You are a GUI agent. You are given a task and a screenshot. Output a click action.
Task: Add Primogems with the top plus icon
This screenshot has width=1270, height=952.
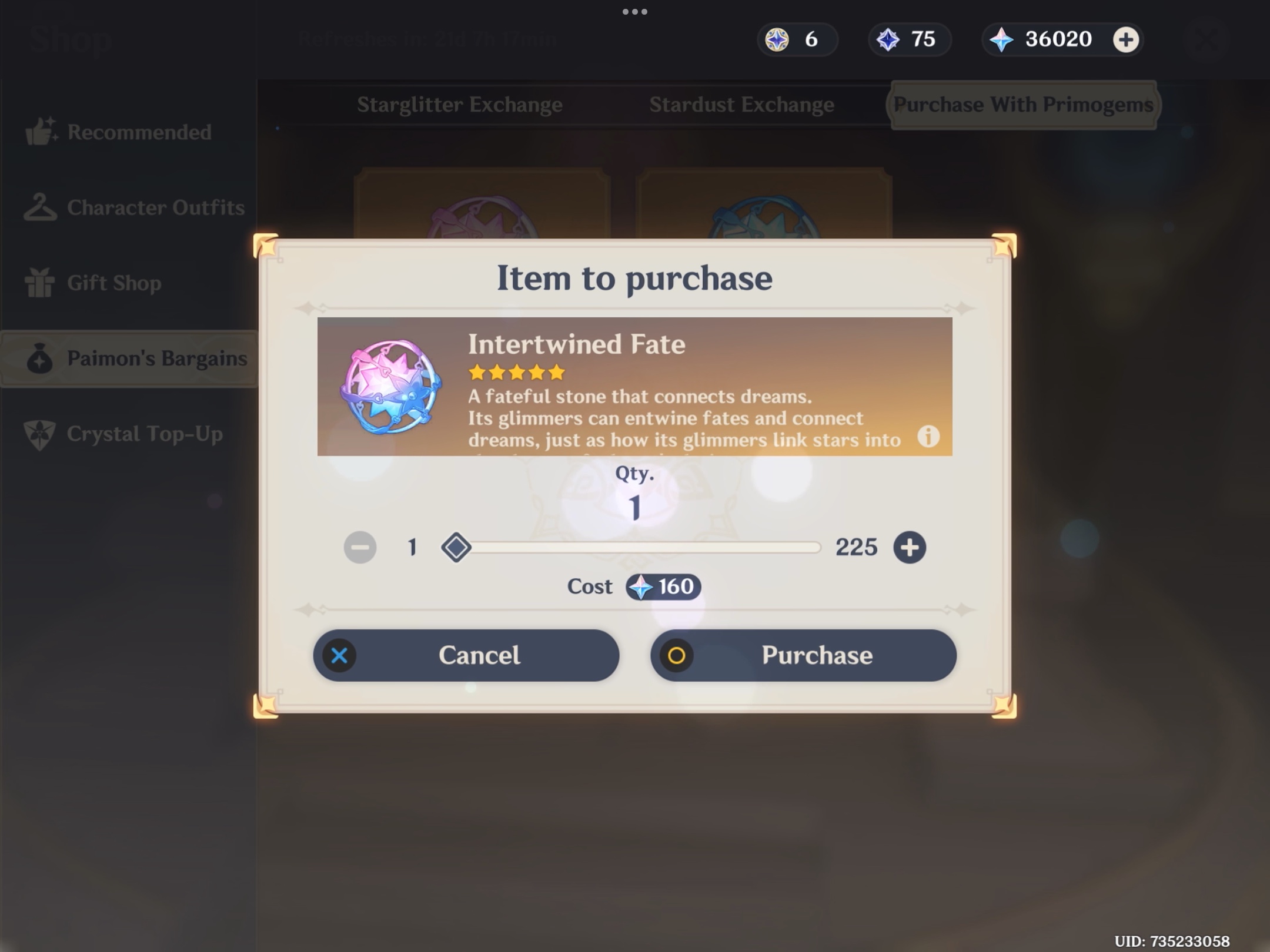[x=1126, y=39]
